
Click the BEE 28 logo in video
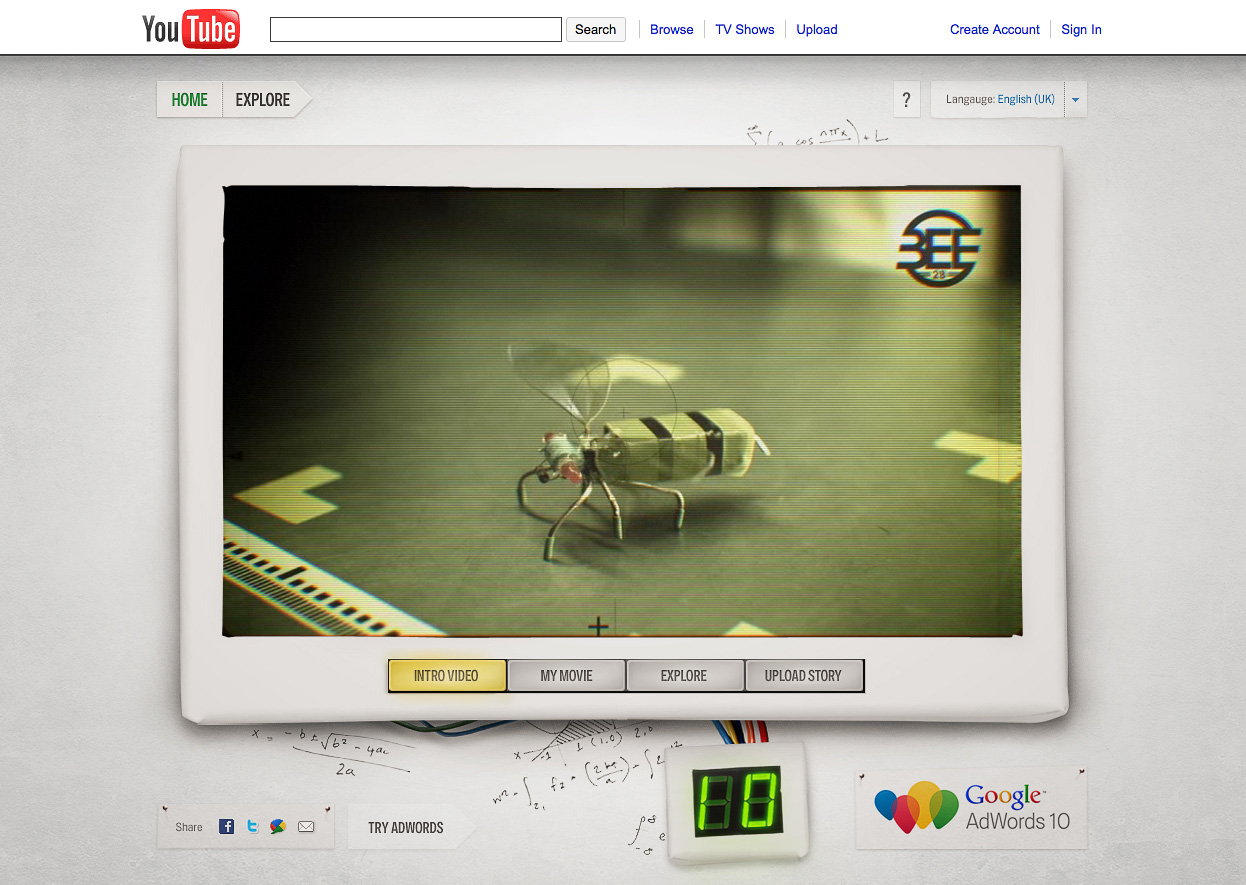(939, 250)
